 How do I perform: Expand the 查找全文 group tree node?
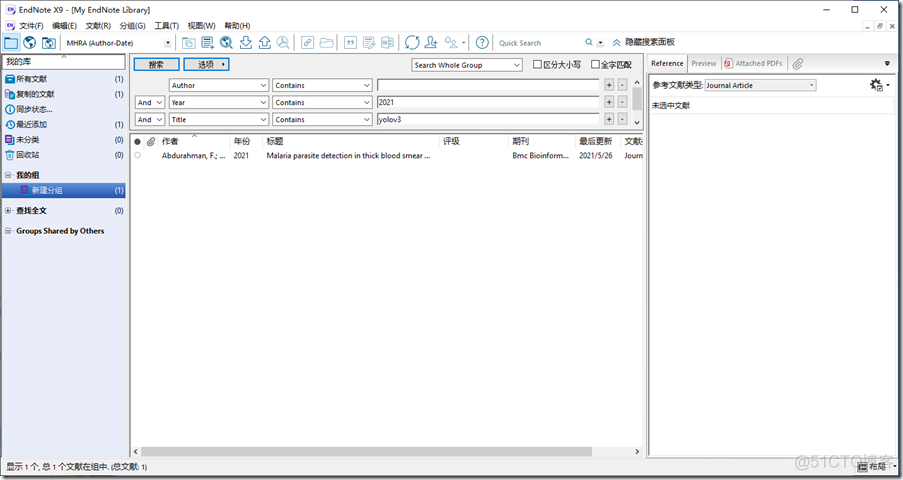[8, 211]
